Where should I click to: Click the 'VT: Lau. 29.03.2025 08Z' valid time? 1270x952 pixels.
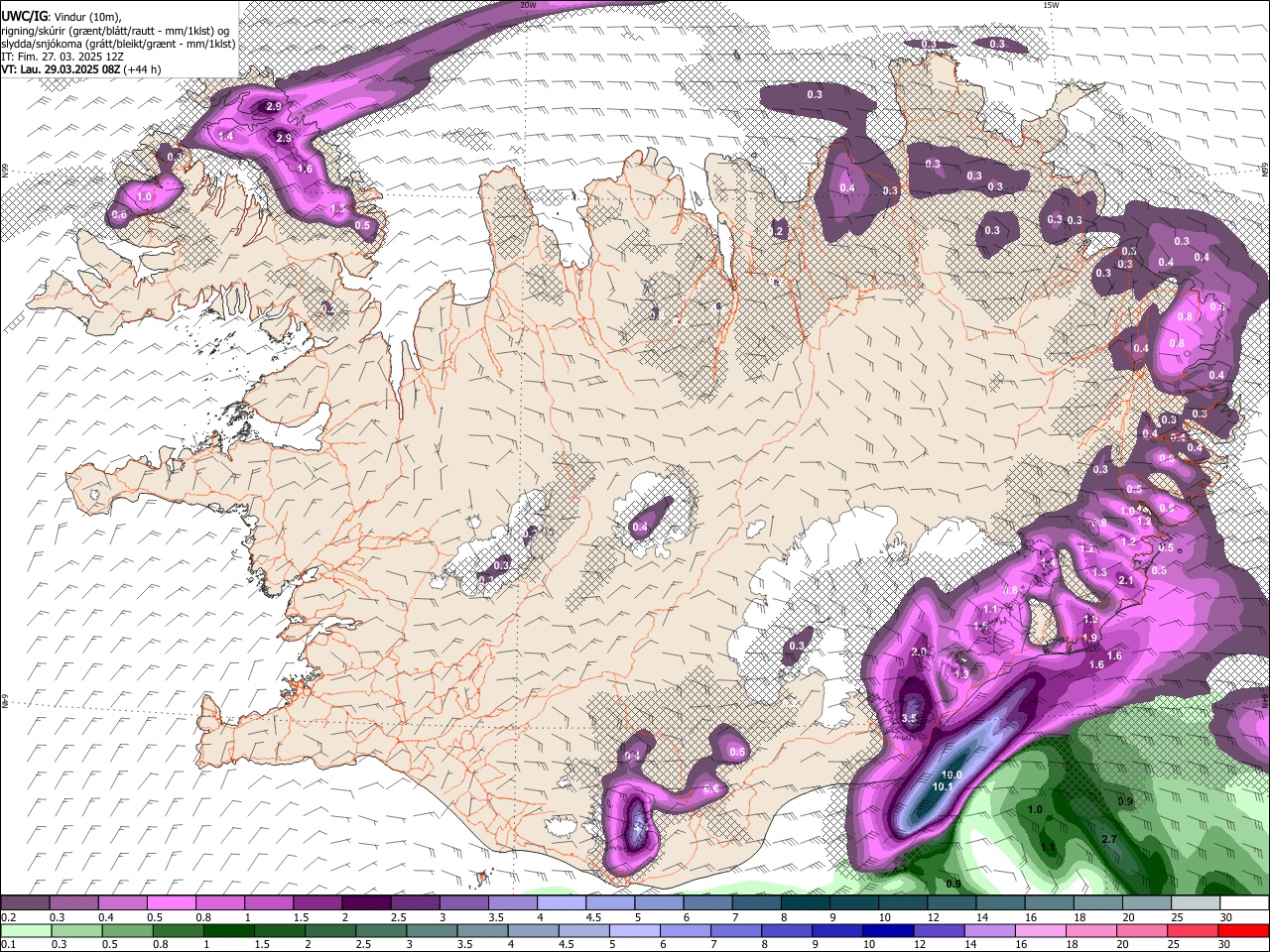coord(61,69)
